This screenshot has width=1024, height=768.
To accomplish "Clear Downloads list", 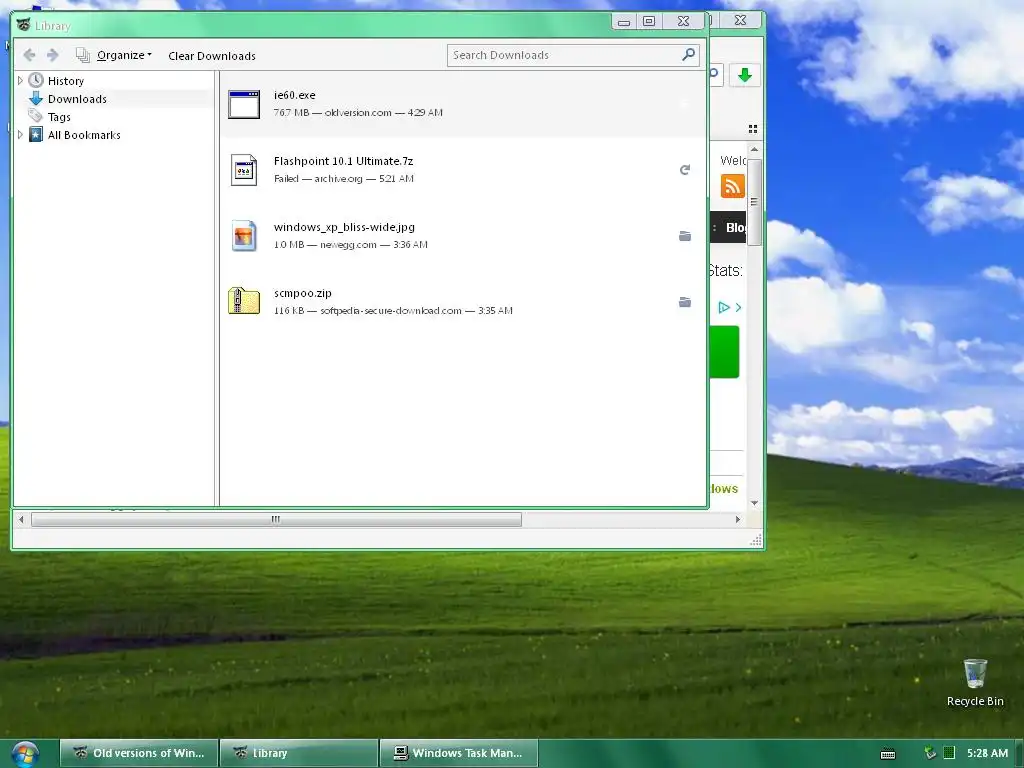I will click(x=212, y=56).
